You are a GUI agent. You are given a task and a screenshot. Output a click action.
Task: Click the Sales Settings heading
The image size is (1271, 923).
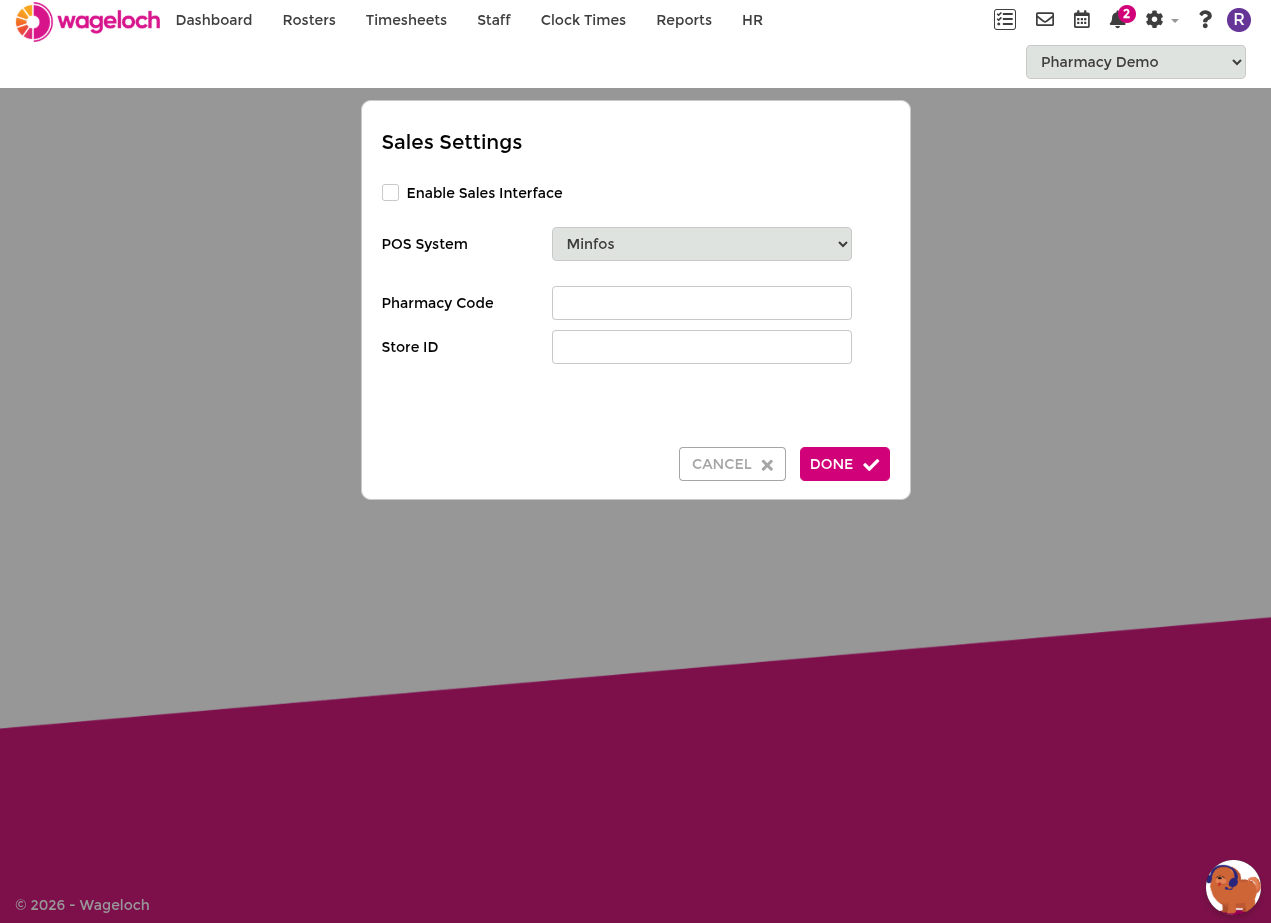point(452,142)
